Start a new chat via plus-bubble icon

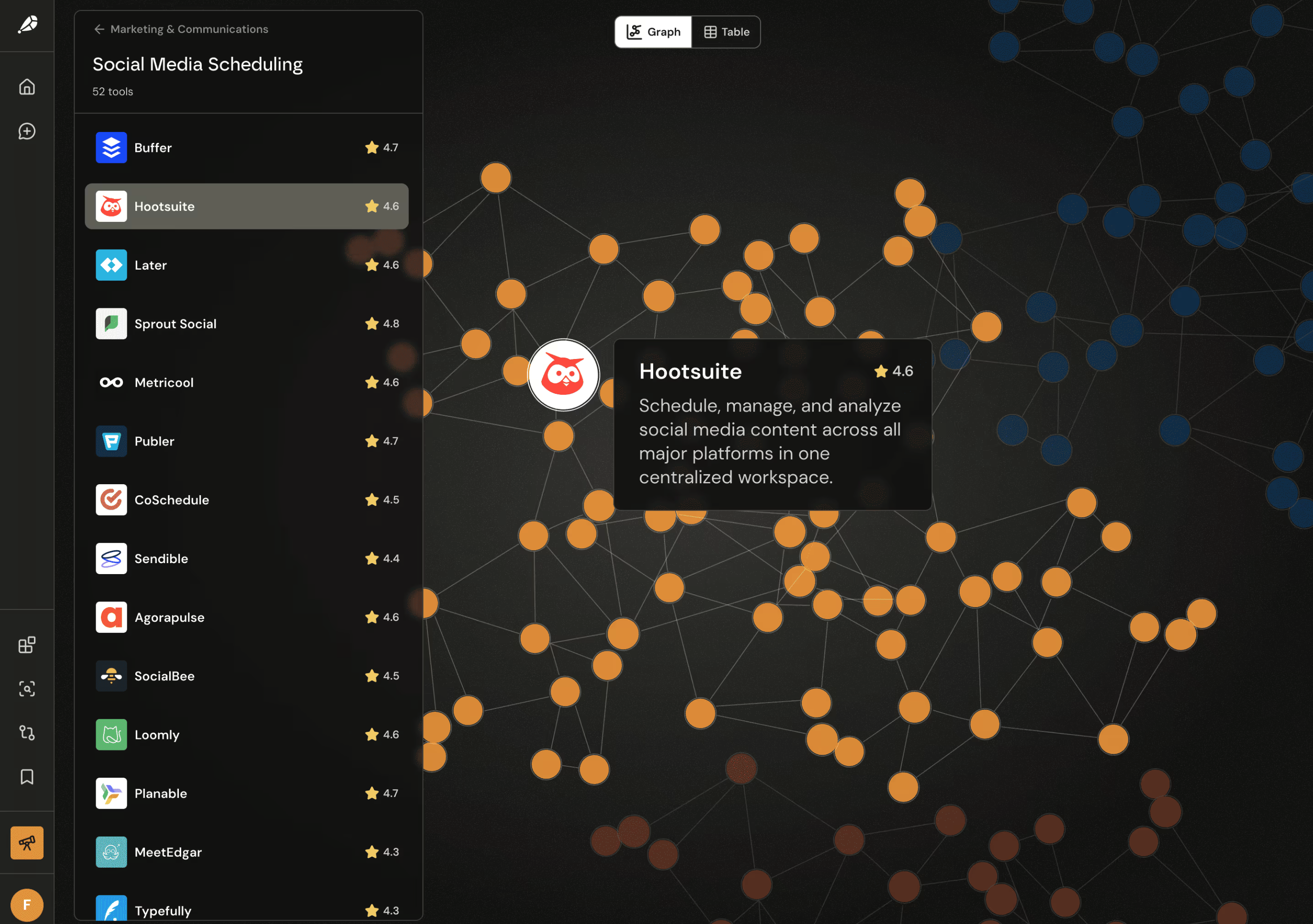(x=27, y=131)
